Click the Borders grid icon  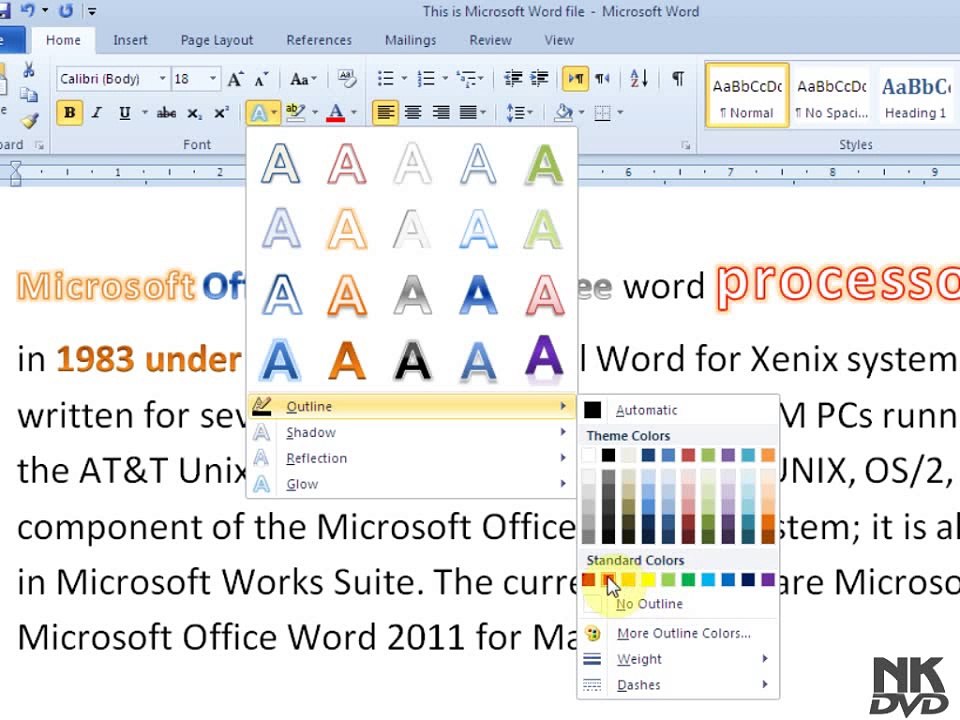tap(602, 113)
